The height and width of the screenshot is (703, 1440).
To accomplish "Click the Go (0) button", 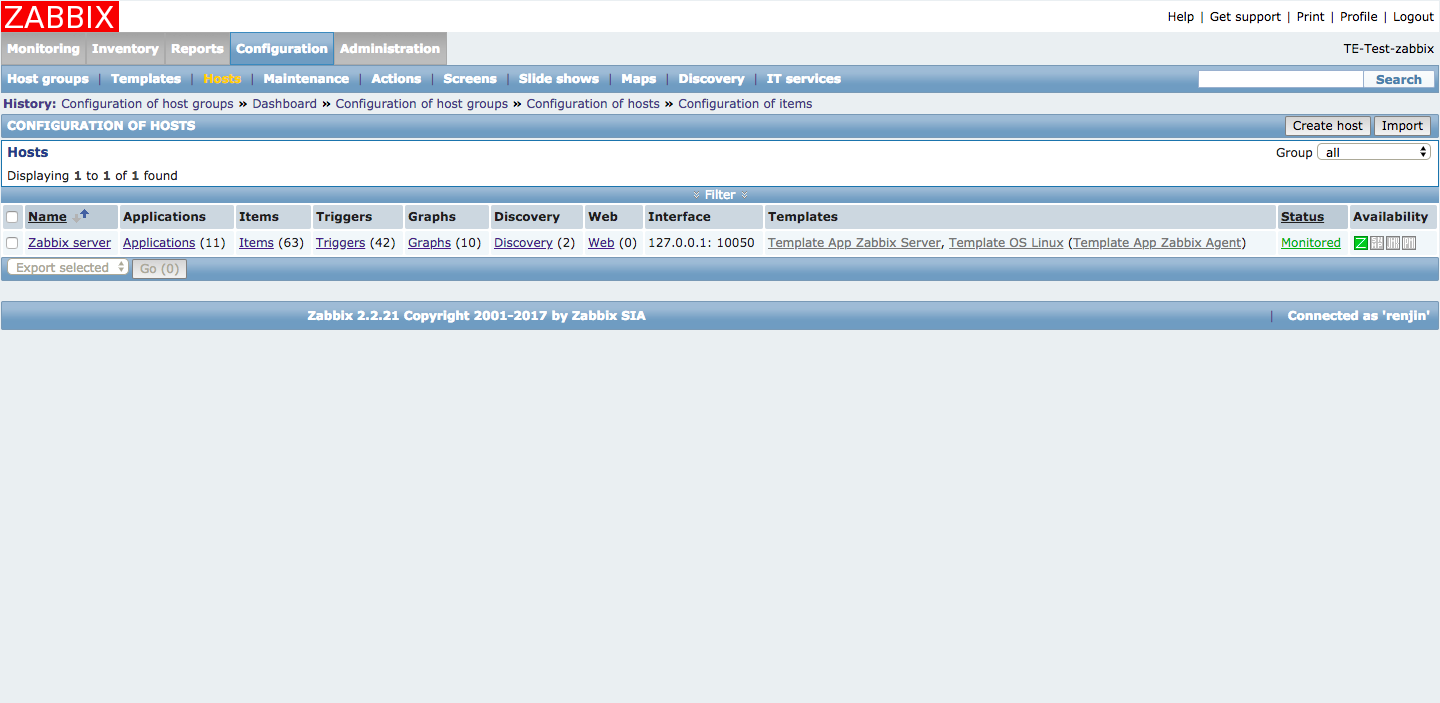I will point(159,268).
